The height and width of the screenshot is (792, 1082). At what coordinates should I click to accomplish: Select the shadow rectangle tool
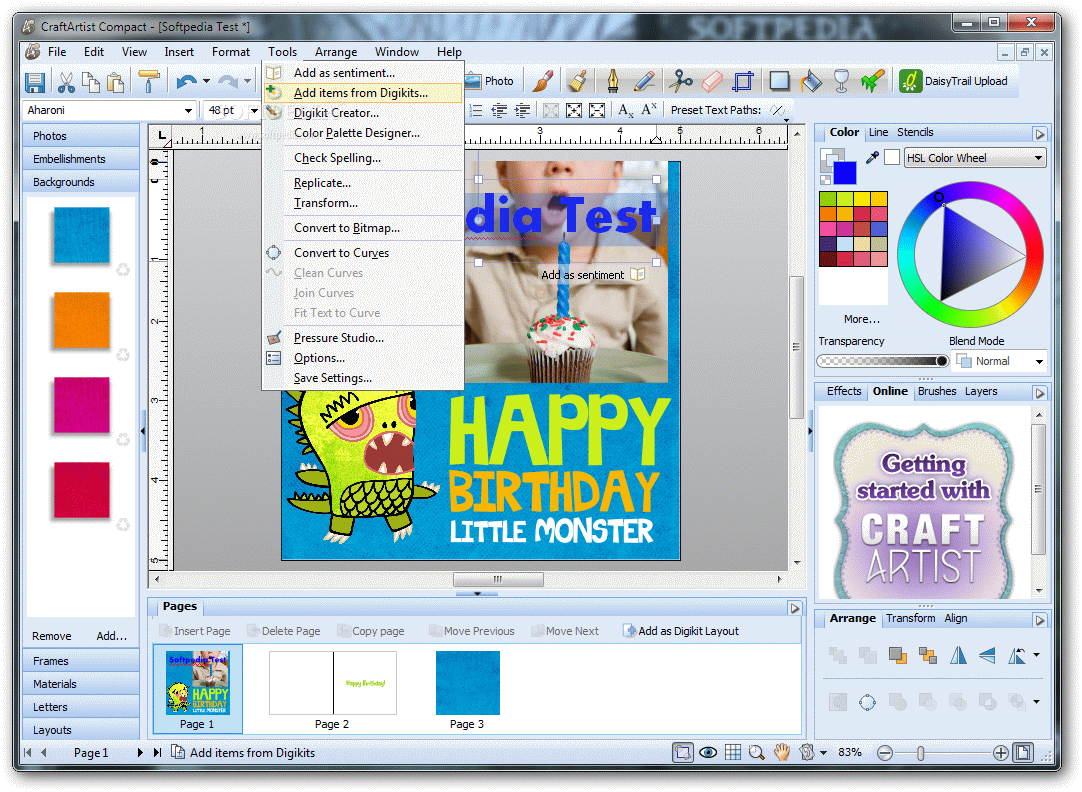point(779,81)
